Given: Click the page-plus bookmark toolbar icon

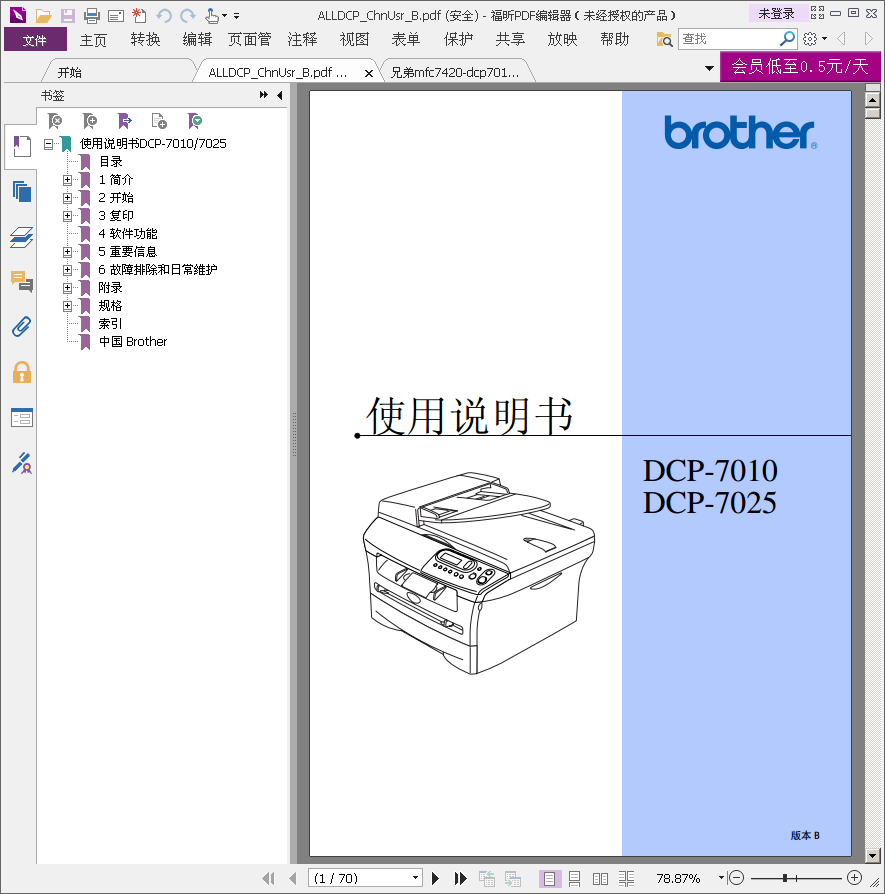Looking at the screenshot, I should (159, 121).
